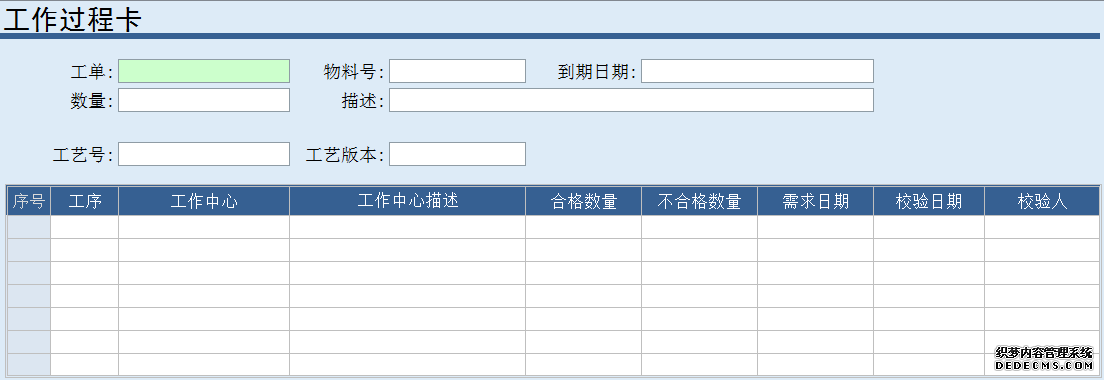
Task: Click the first row's 合格数量 cell
Action: pos(584,227)
